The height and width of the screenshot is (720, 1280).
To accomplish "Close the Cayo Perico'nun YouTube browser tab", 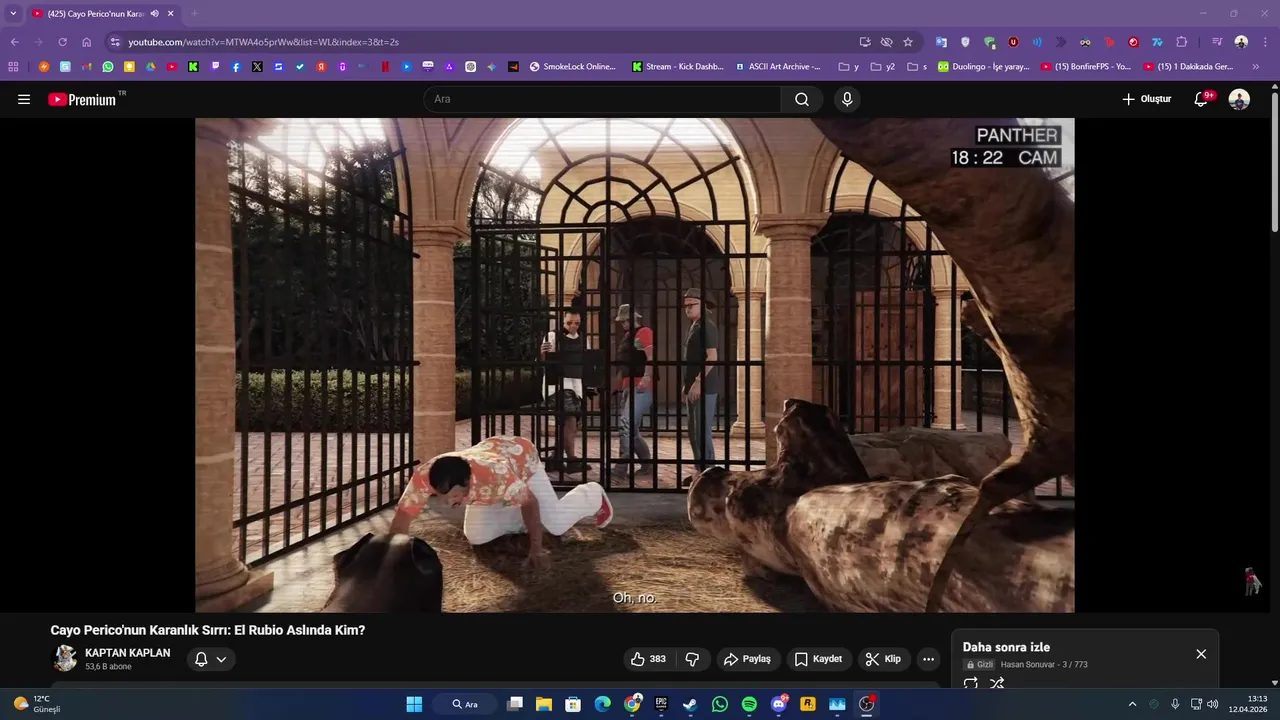I will pos(171,13).
